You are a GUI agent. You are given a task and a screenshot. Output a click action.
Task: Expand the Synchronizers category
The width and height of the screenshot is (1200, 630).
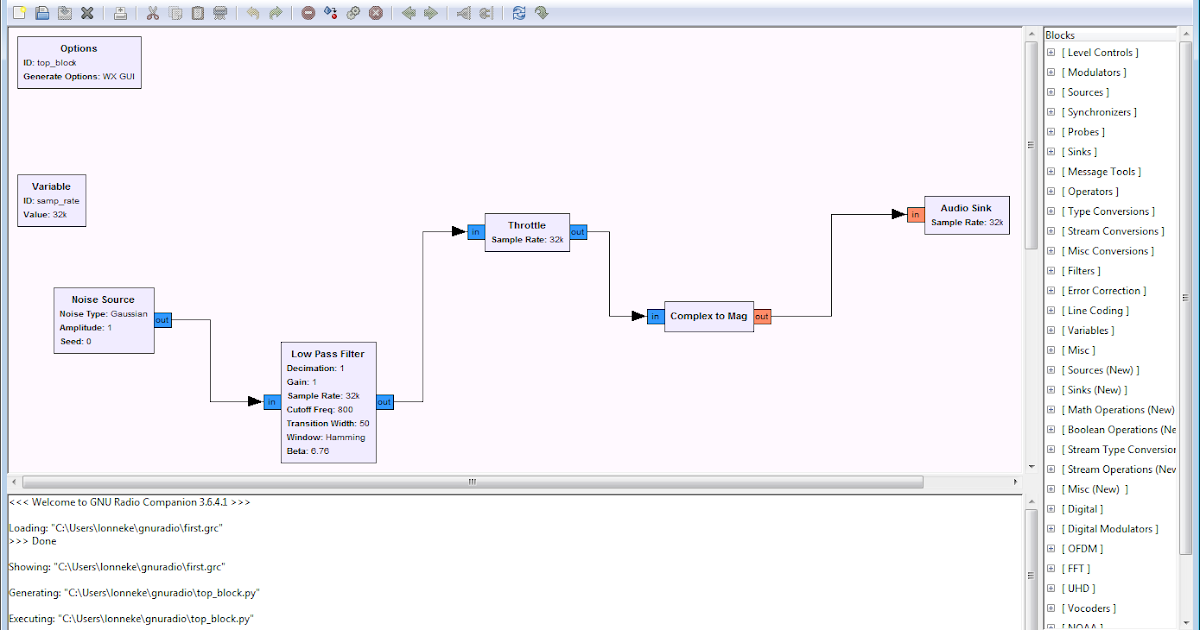point(1051,112)
